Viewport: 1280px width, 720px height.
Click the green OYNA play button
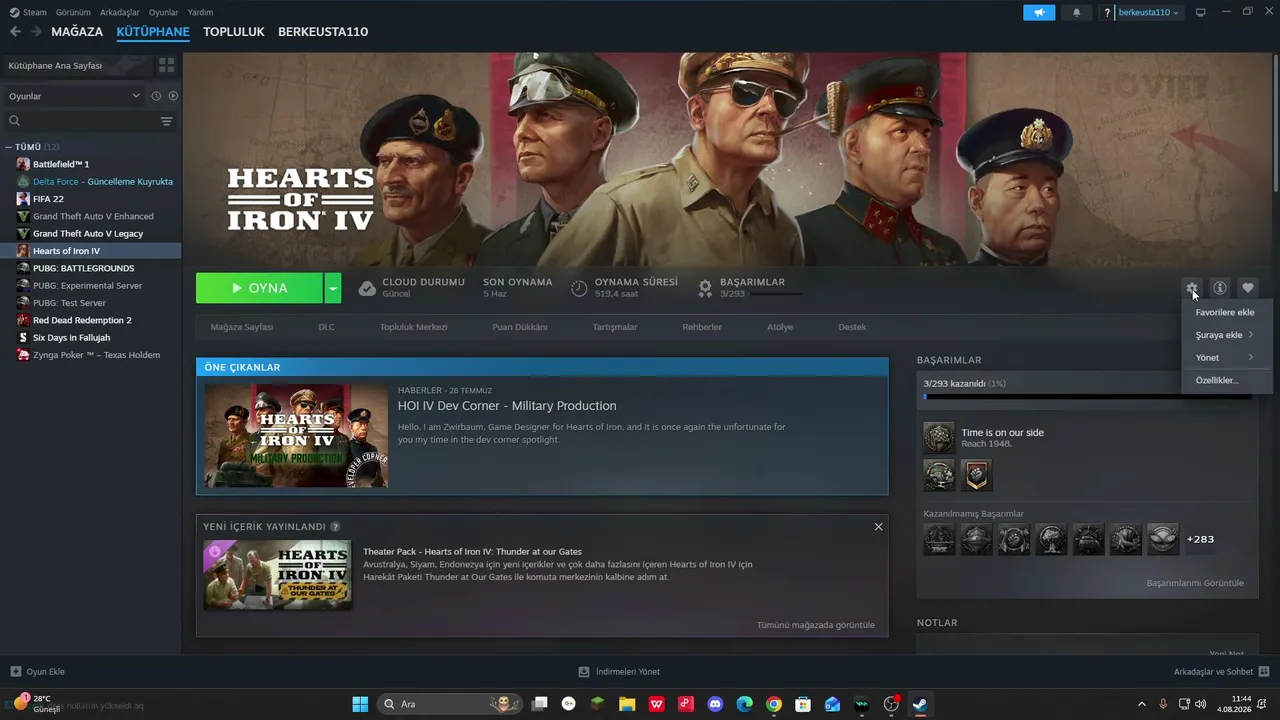tap(260, 288)
